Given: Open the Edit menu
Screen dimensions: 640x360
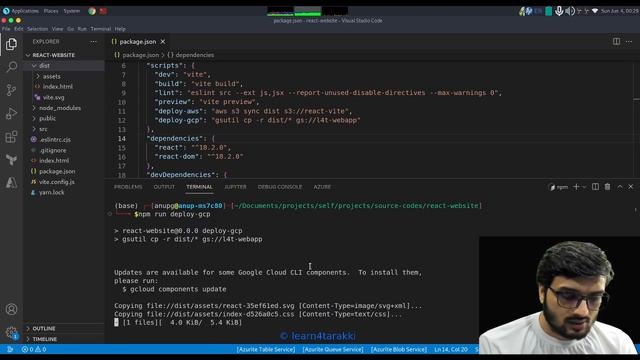Looking at the screenshot, I should [19, 29].
